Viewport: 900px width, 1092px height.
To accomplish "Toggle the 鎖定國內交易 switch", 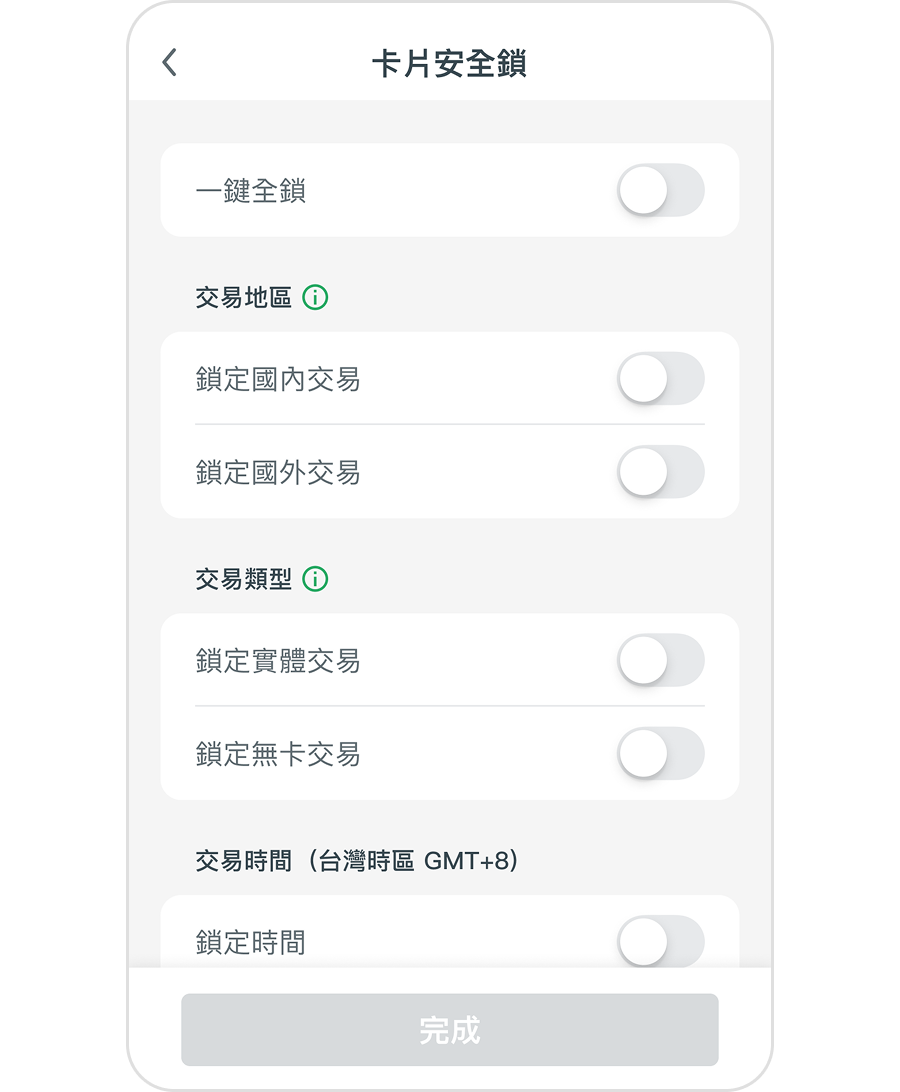I will tap(660, 379).
